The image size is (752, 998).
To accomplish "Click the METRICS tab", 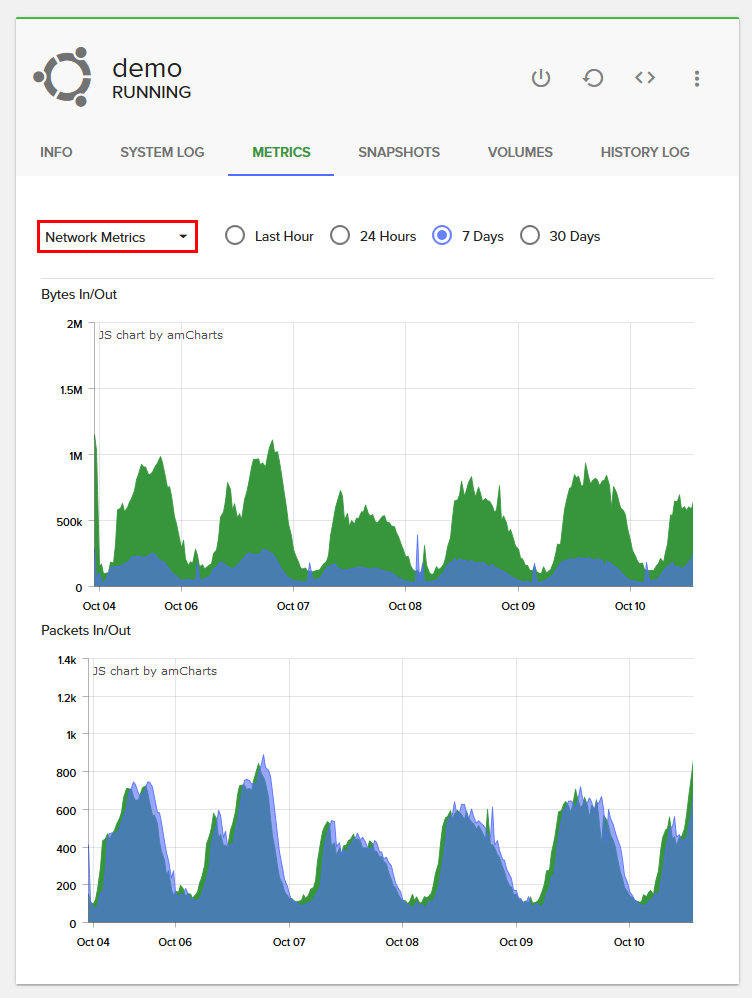I will (281, 153).
